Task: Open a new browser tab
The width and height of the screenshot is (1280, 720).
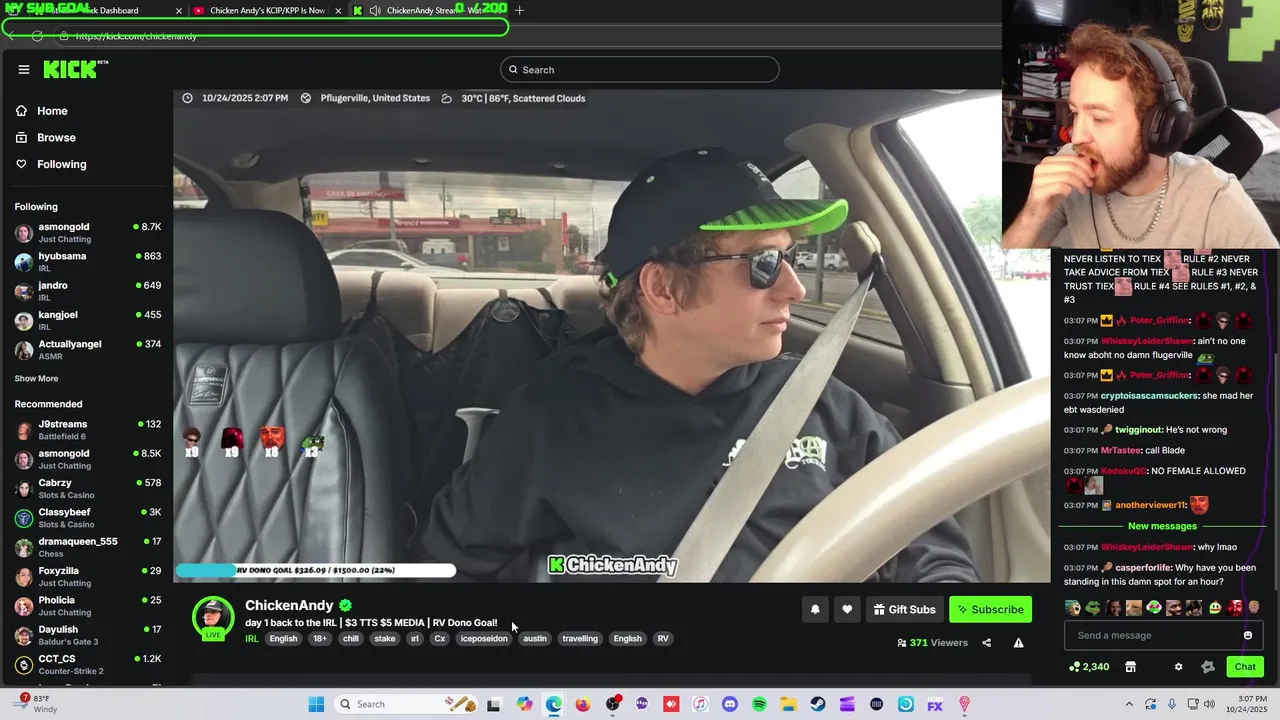Action: (519, 10)
